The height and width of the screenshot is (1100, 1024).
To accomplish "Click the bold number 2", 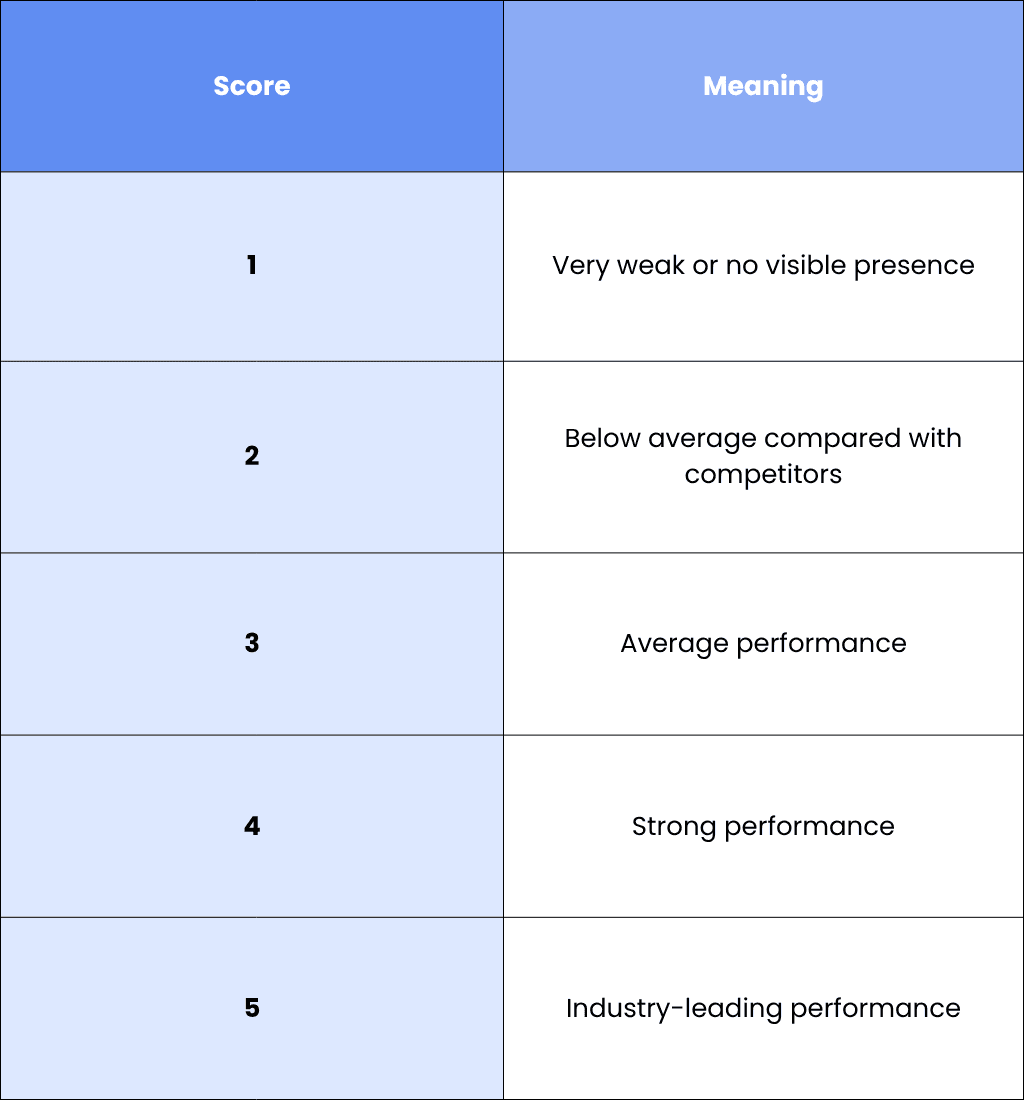I will [252, 456].
